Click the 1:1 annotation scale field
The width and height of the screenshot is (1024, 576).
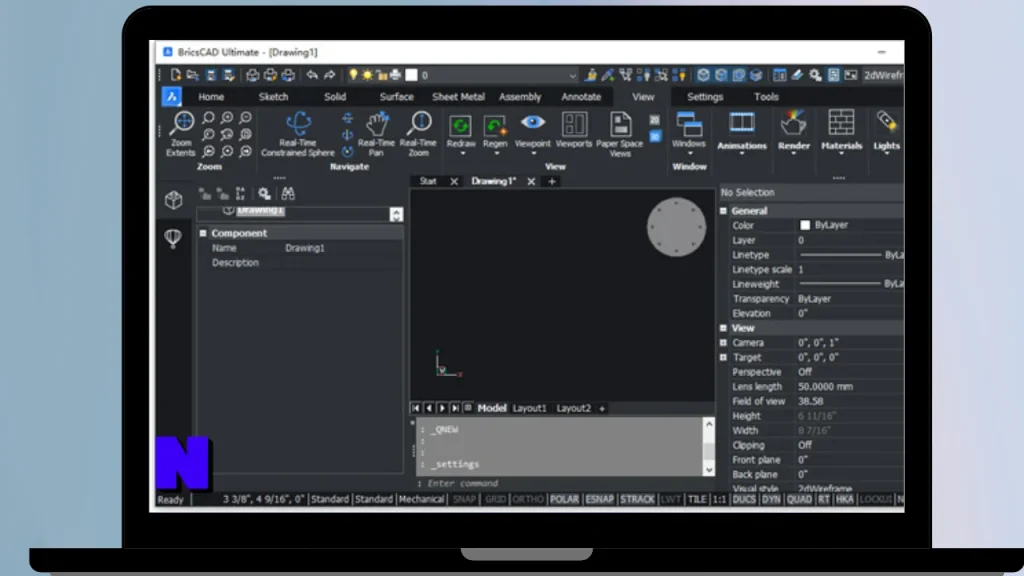pyautogui.click(x=719, y=500)
